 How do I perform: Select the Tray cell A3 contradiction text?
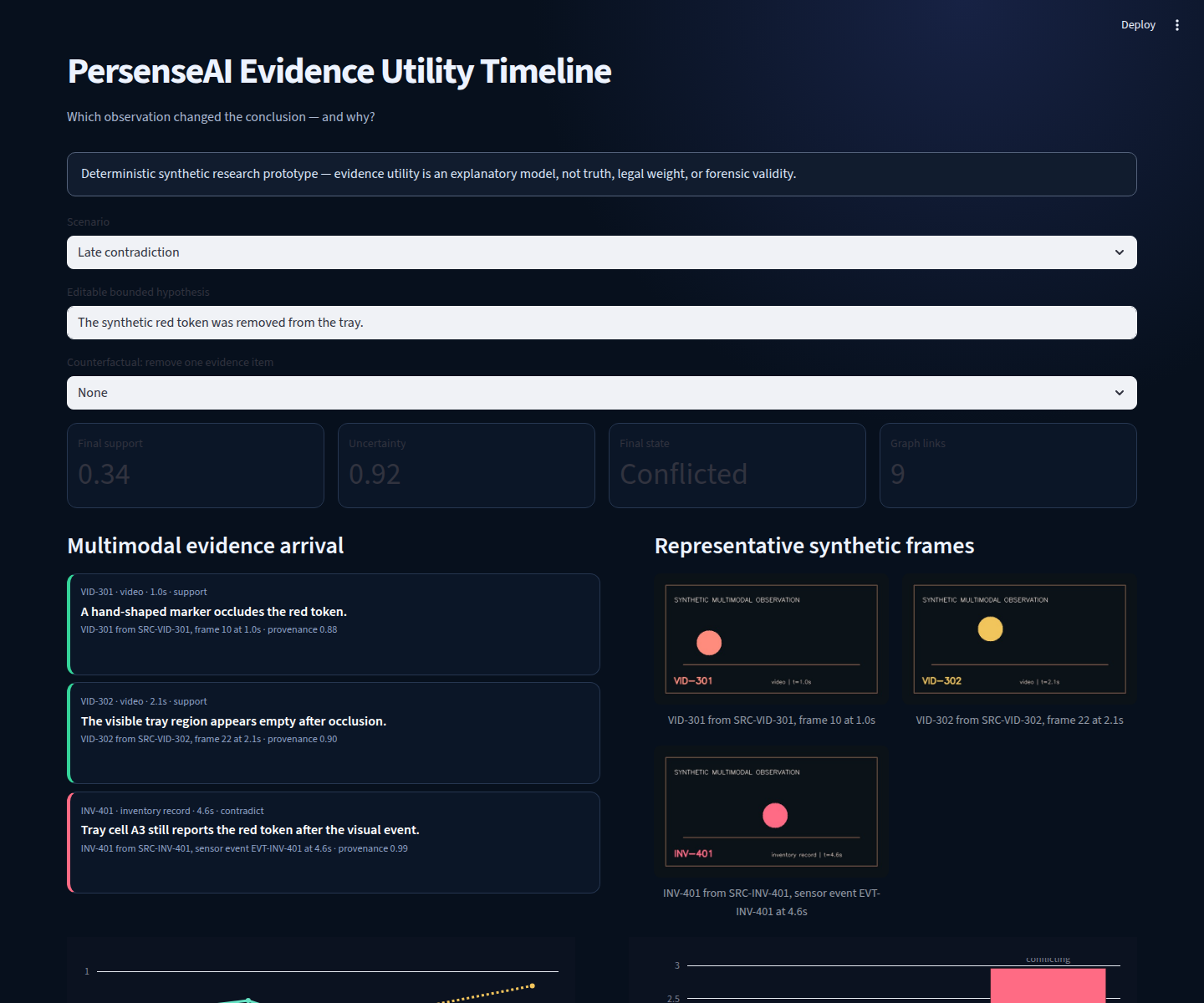tap(250, 830)
